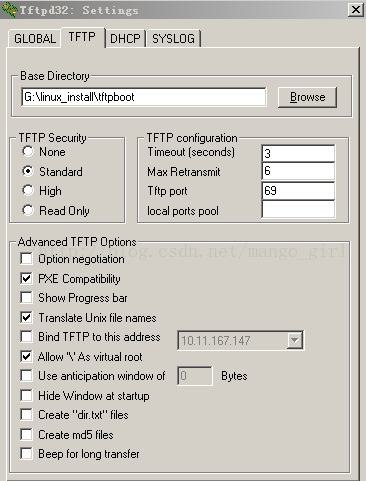Toggle Translate Unix file names
The width and height of the screenshot is (366, 481).
click(26, 317)
